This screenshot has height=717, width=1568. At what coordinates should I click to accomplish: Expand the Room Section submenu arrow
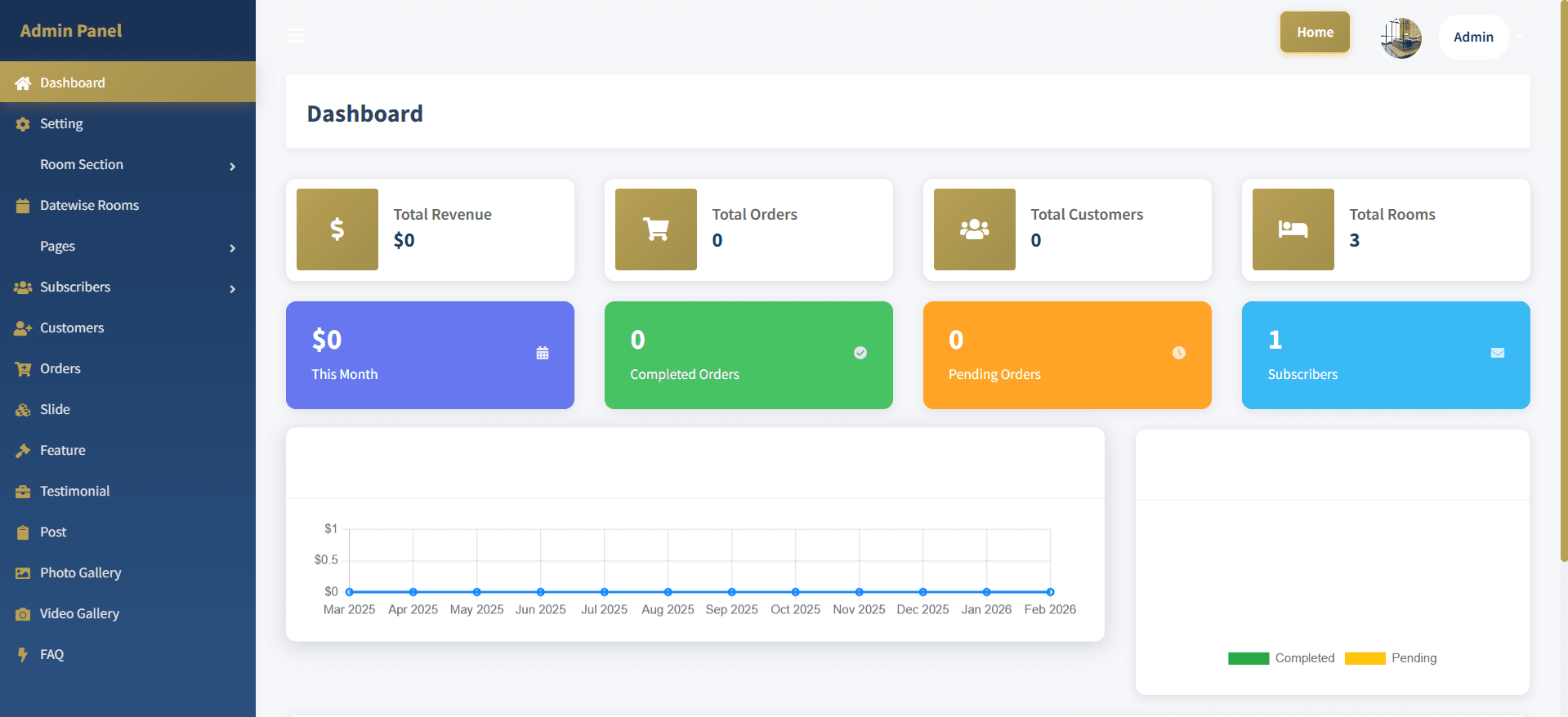click(x=233, y=167)
